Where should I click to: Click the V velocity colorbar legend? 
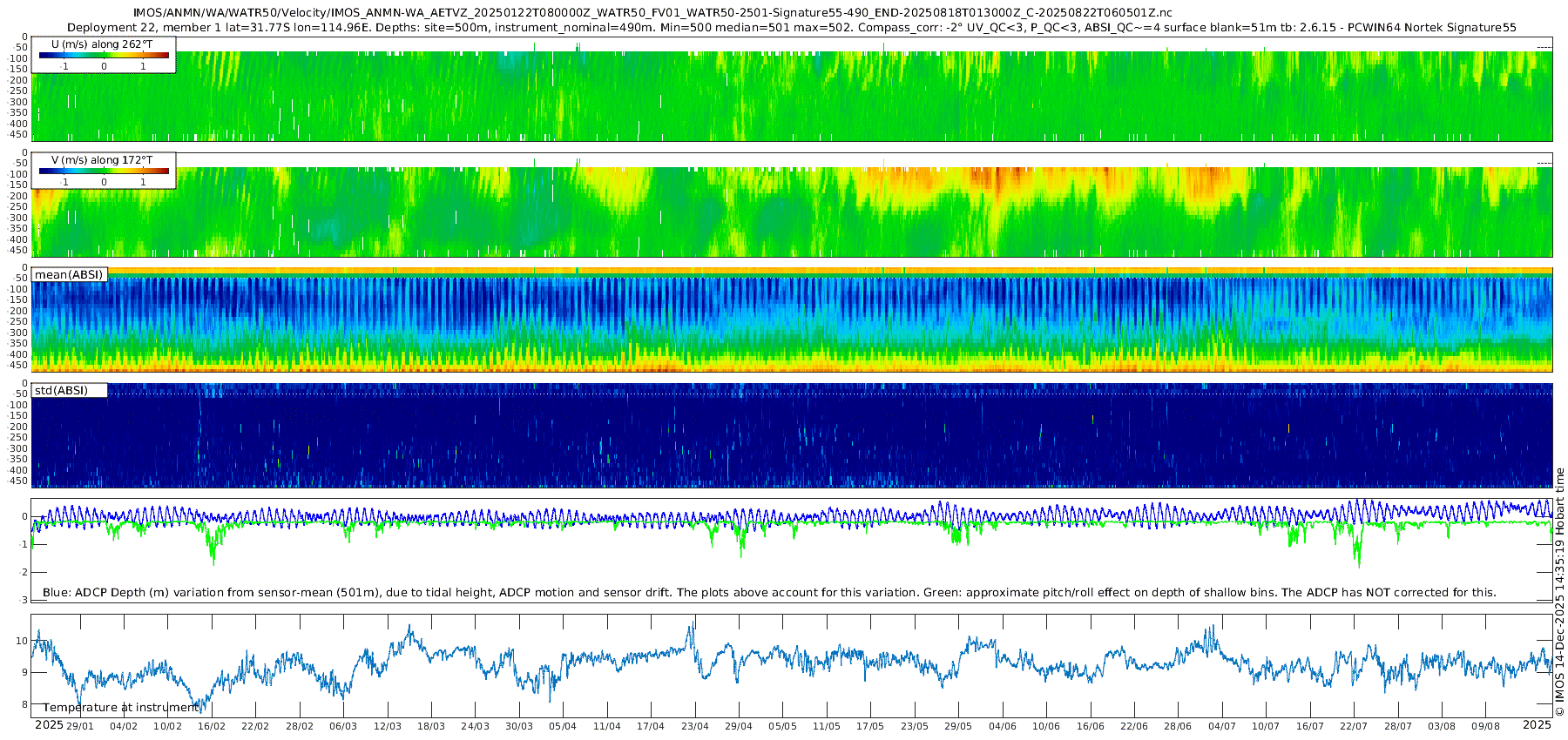pos(104,172)
